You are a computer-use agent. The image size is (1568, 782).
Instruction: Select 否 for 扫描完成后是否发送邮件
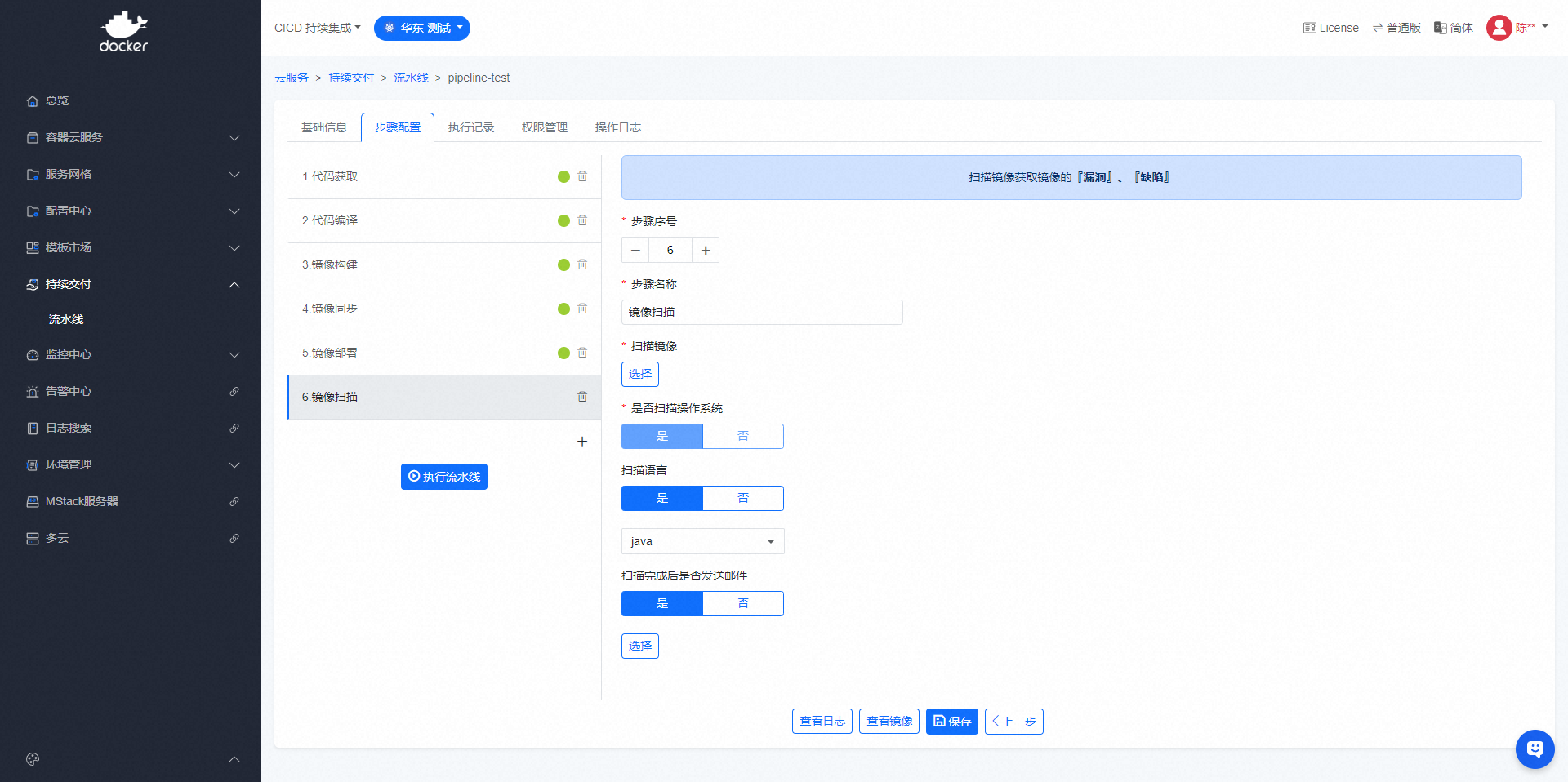coord(742,604)
